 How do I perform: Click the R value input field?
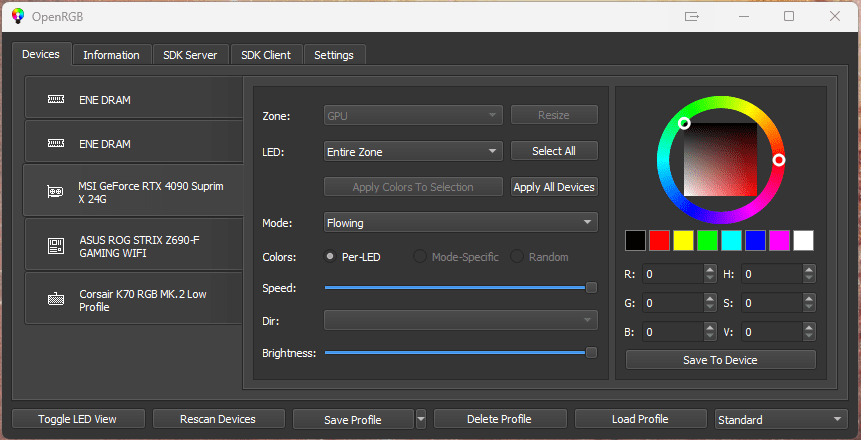coord(673,274)
